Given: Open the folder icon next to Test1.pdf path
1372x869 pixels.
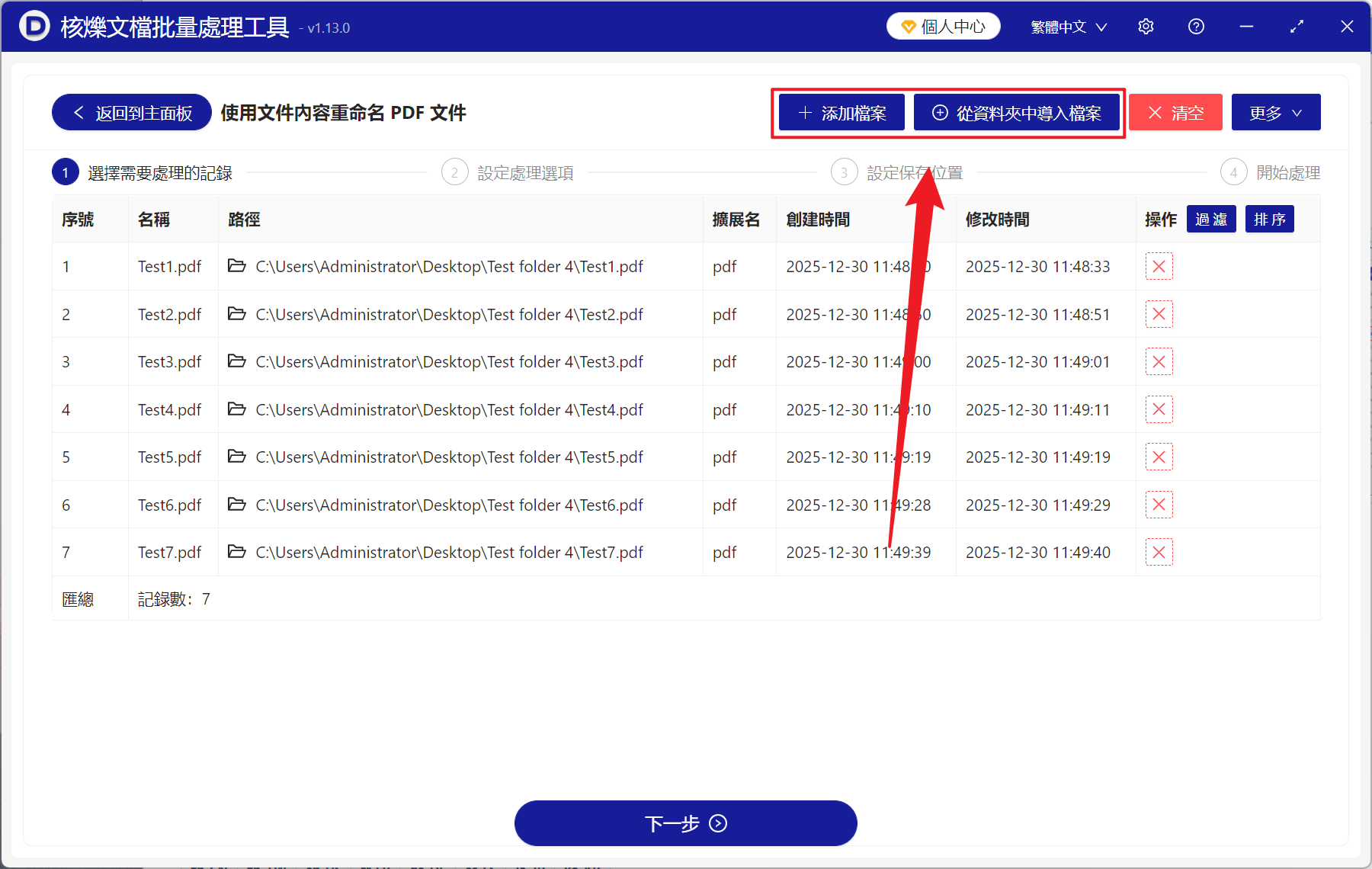Looking at the screenshot, I should click(x=237, y=266).
